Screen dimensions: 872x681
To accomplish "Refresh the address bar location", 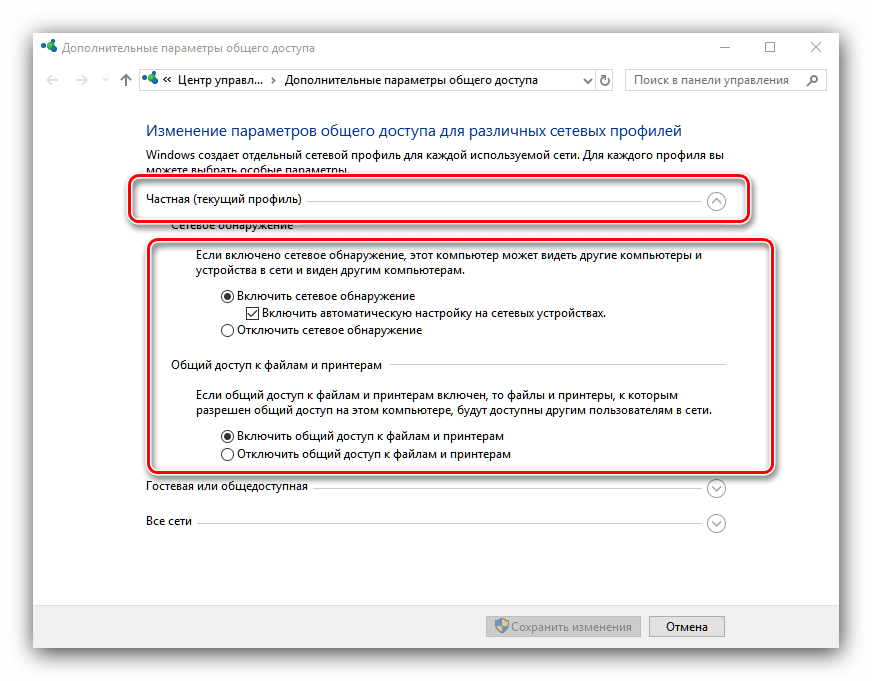I will pyautogui.click(x=605, y=81).
